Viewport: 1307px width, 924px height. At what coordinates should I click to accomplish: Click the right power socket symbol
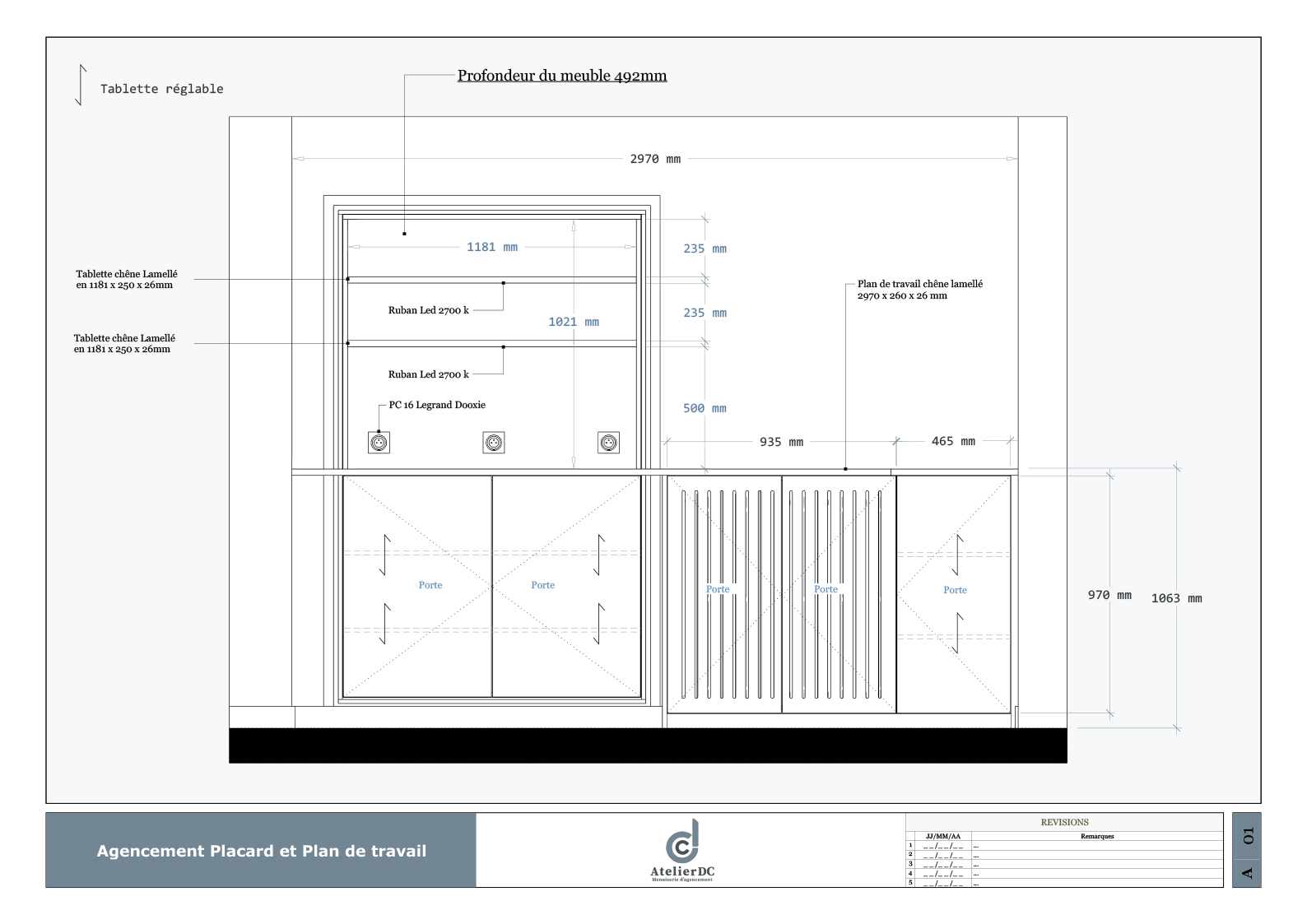609,443
